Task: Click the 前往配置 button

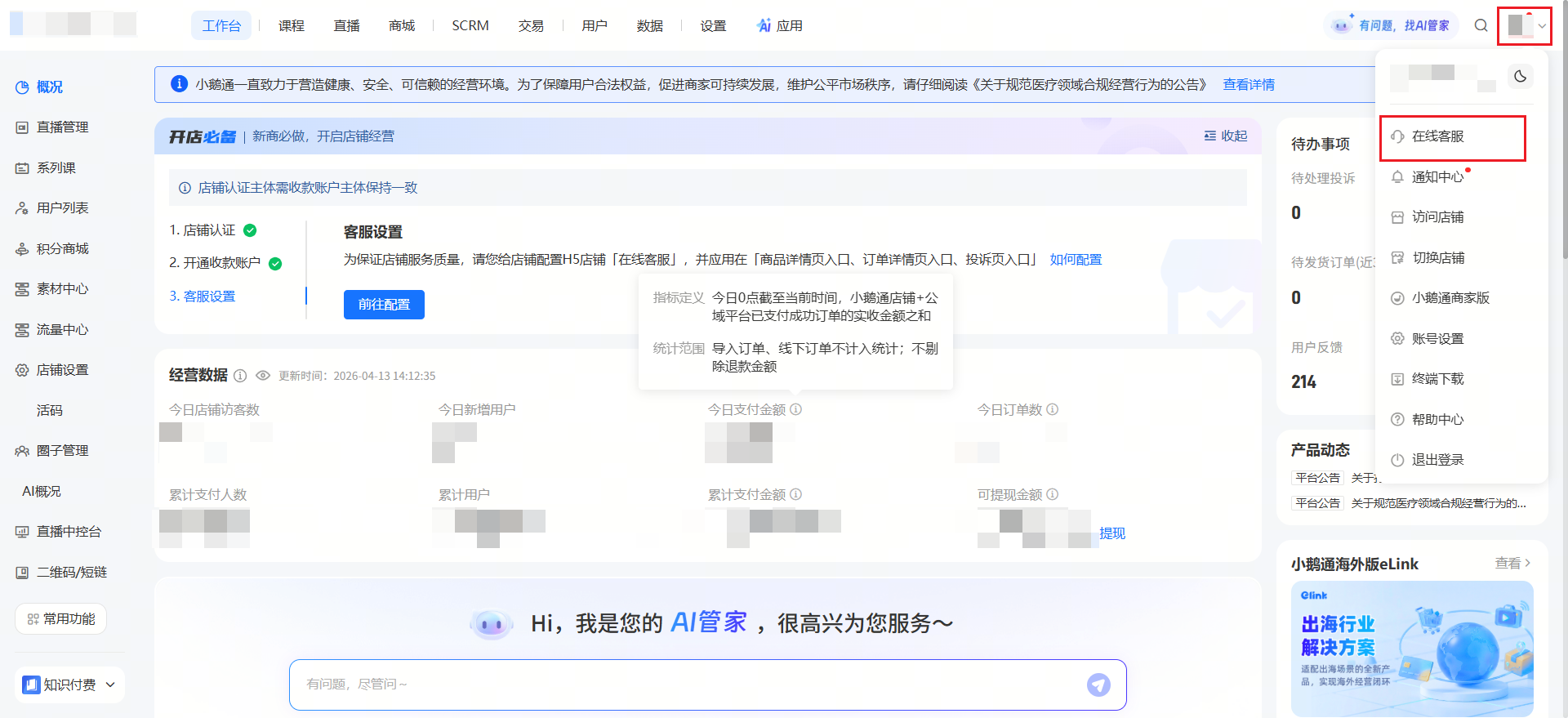Action: pyautogui.click(x=384, y=305)
